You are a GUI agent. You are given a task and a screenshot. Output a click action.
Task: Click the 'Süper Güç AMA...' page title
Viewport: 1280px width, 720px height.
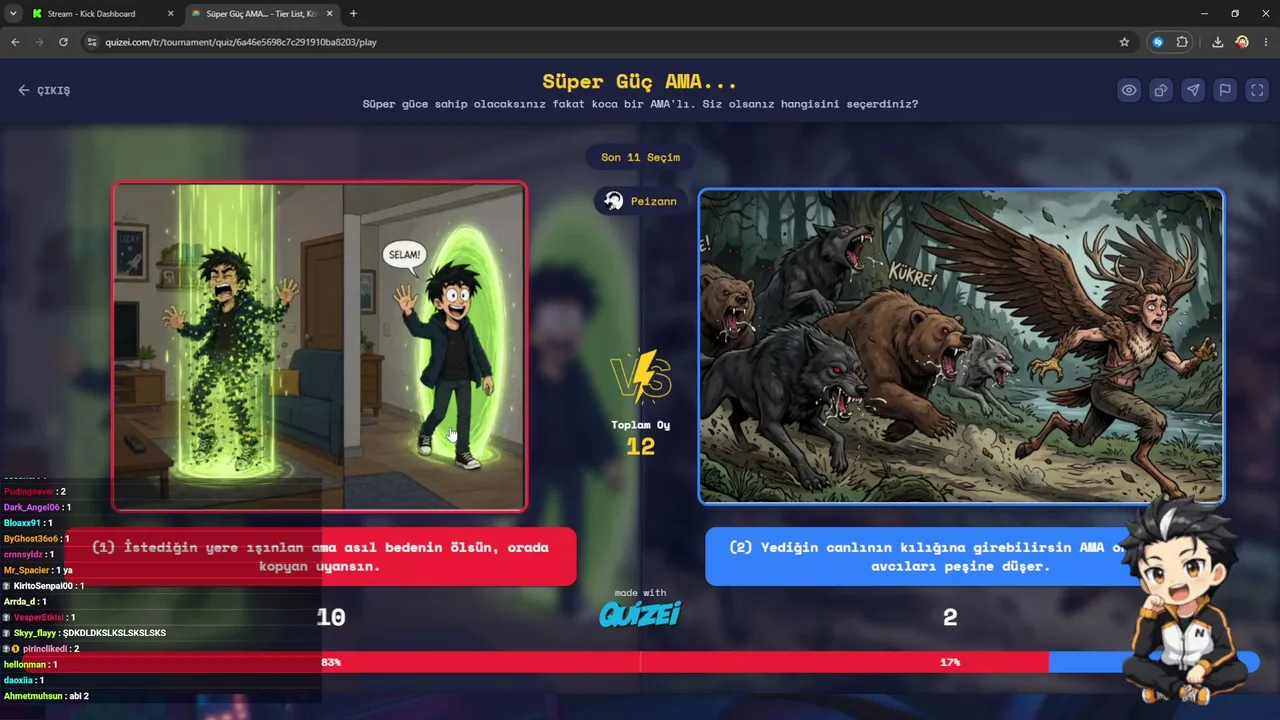click(640, 81)
